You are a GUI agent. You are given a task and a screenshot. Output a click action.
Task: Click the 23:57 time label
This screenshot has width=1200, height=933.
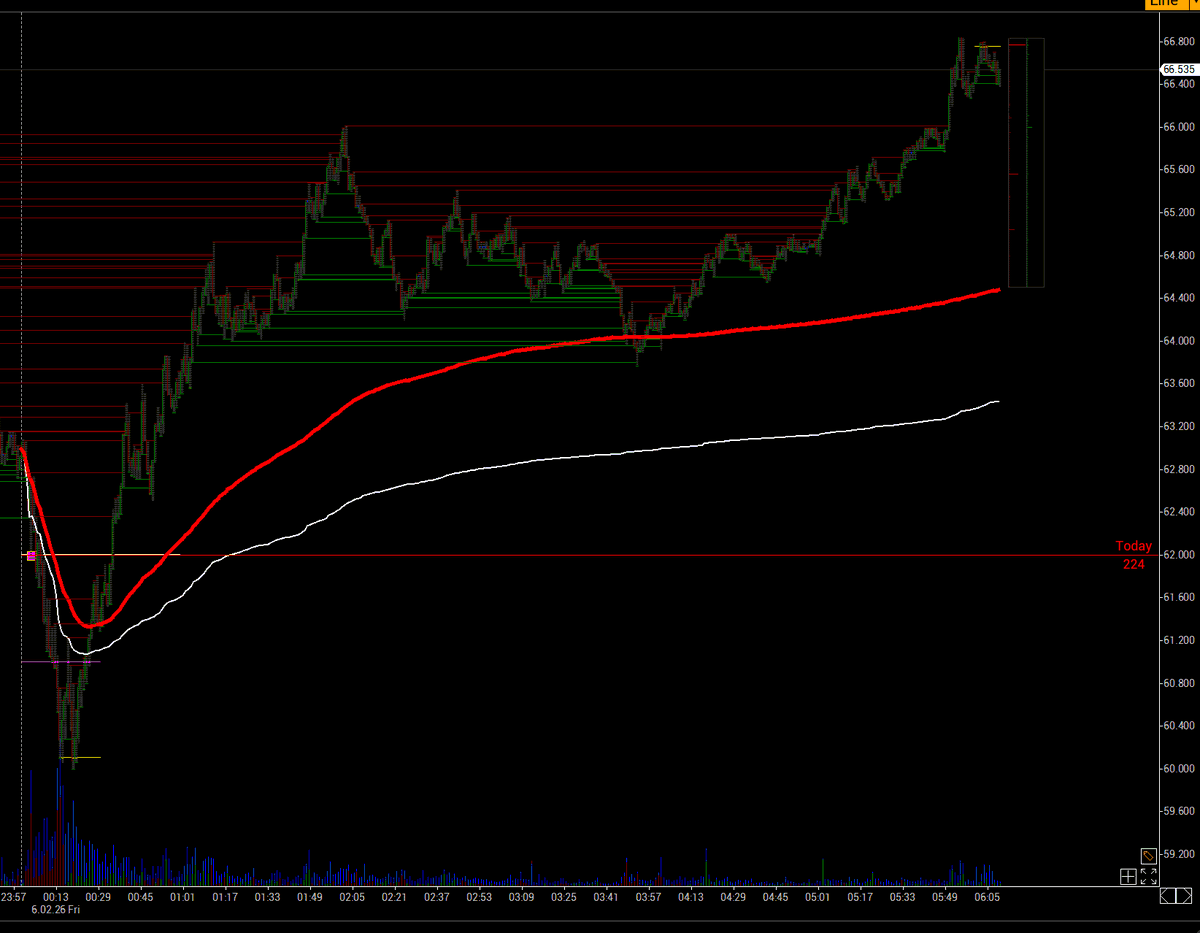tap(13, 898)
